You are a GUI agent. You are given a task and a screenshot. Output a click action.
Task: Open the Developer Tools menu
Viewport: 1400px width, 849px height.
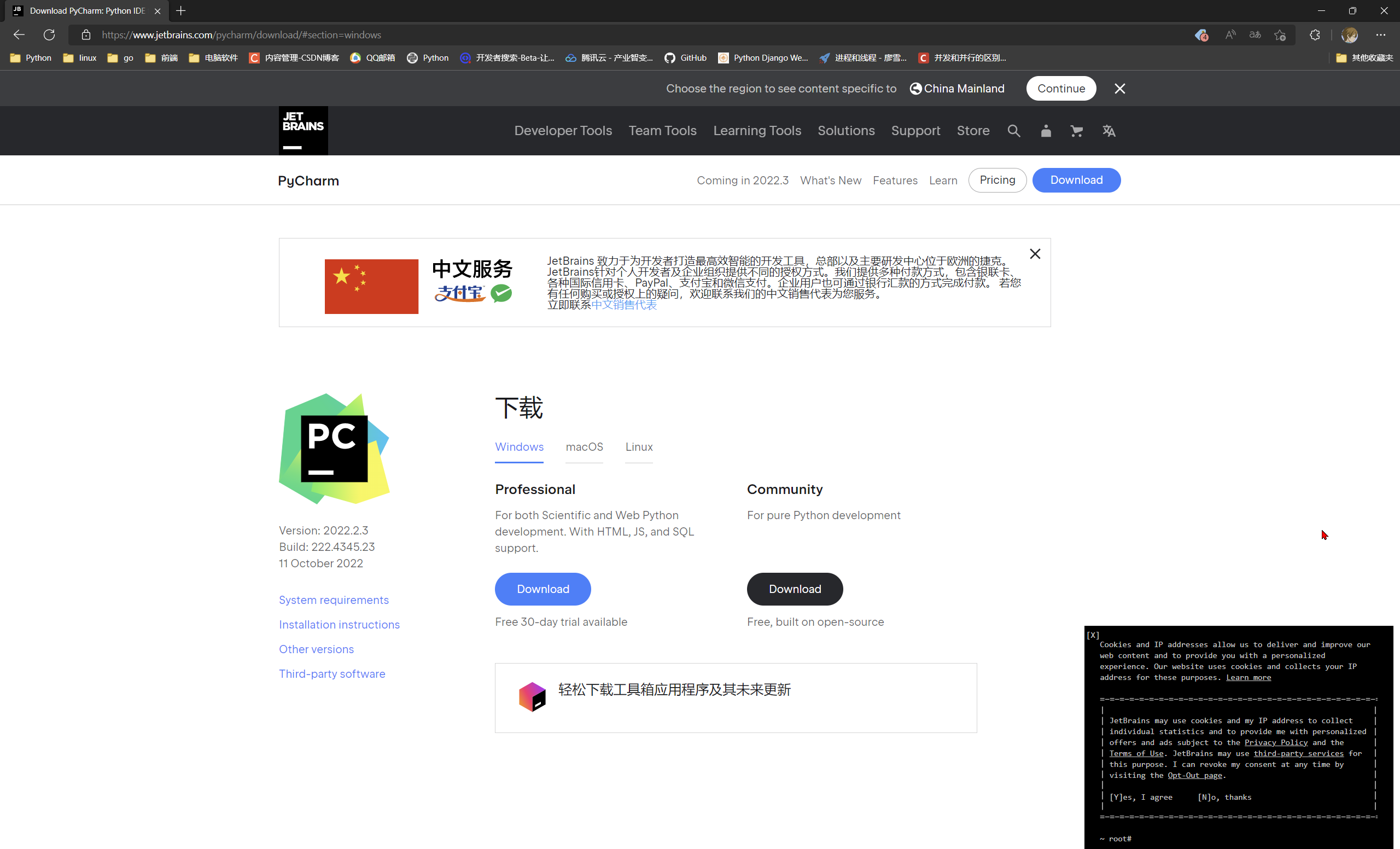563,131
